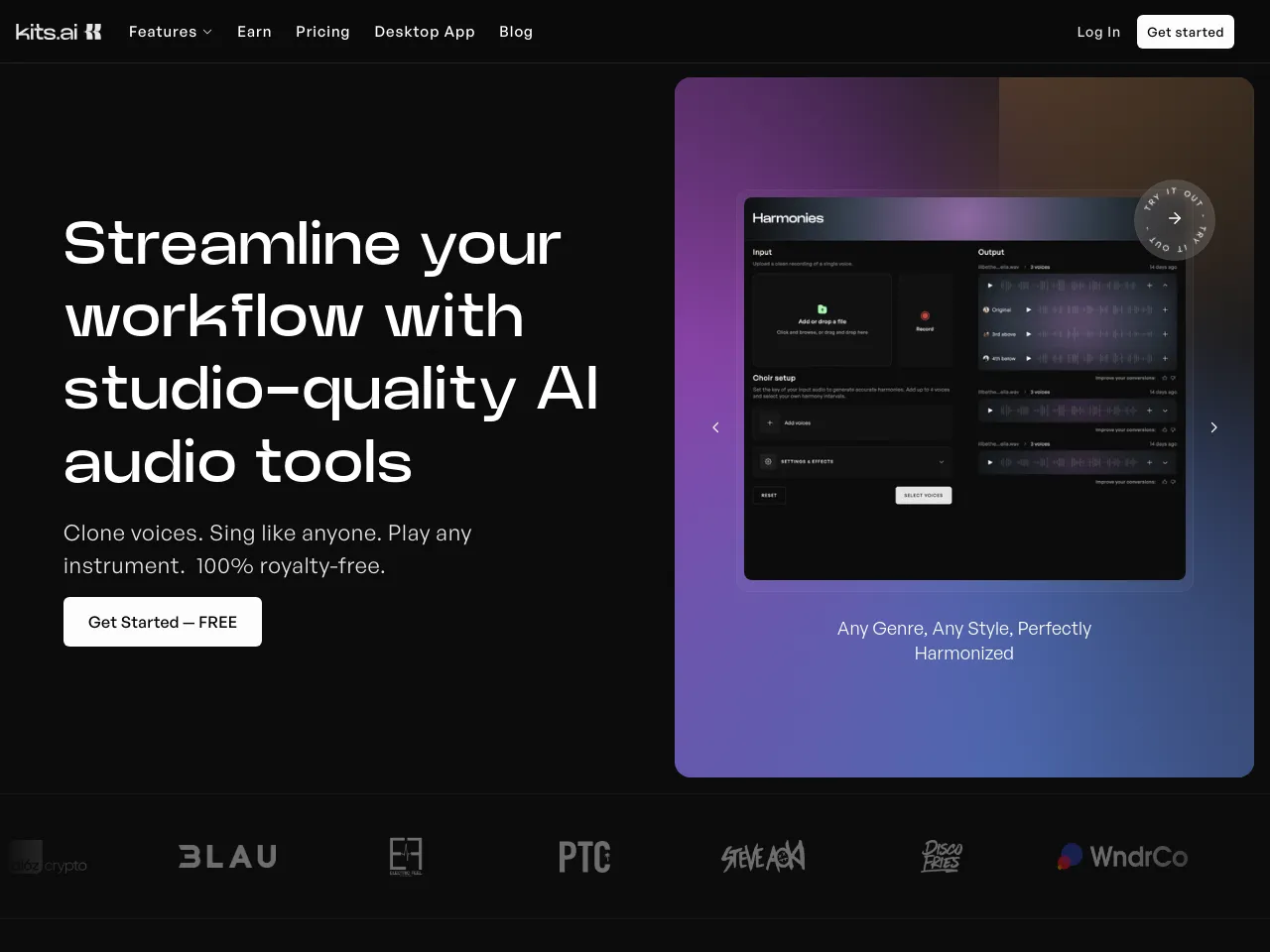Click the WndrCo logo
Screen dimensions: 1270x952
point(1122,857)
